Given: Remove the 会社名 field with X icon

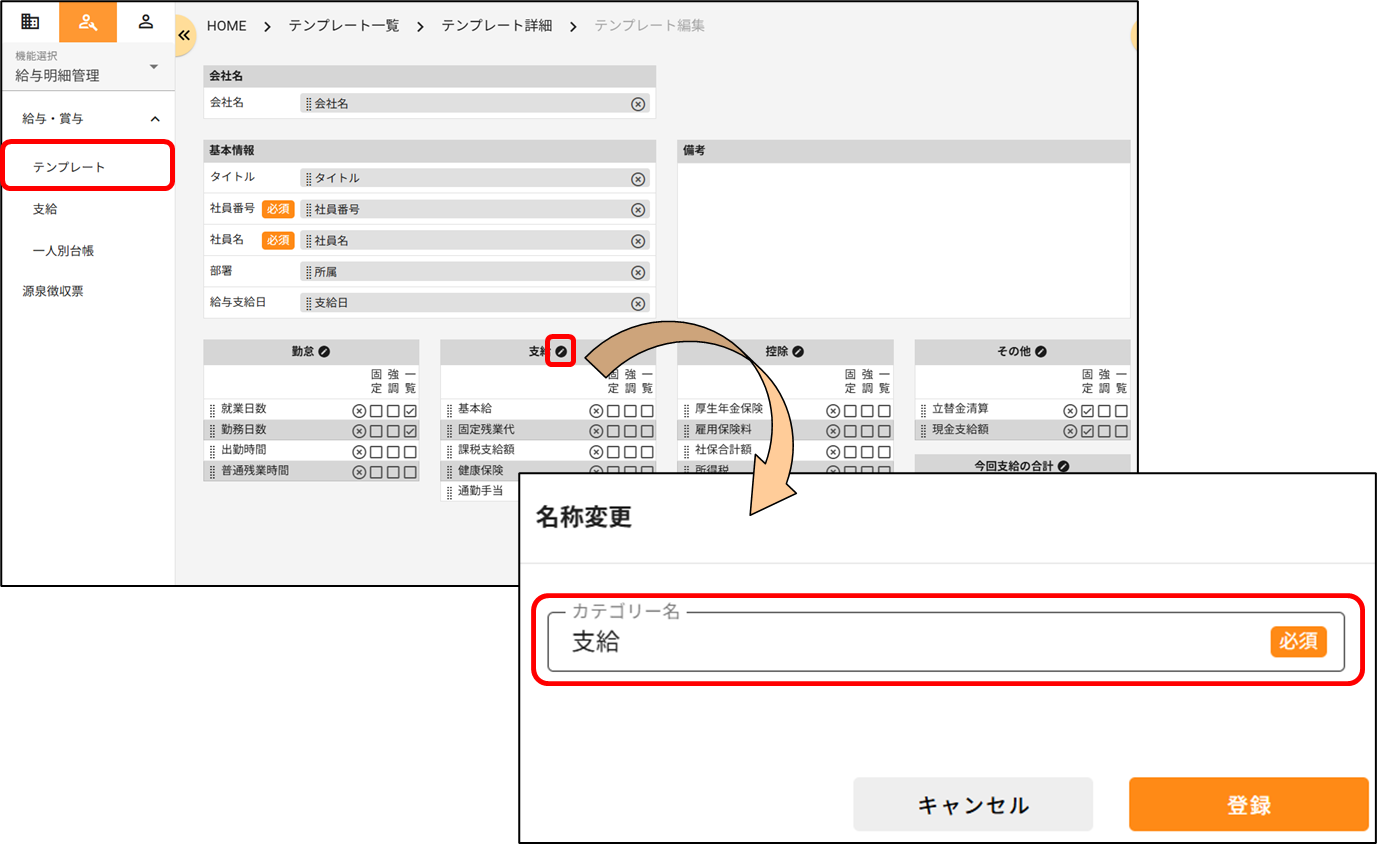Looking at the screenshot, I should [638, 104].
